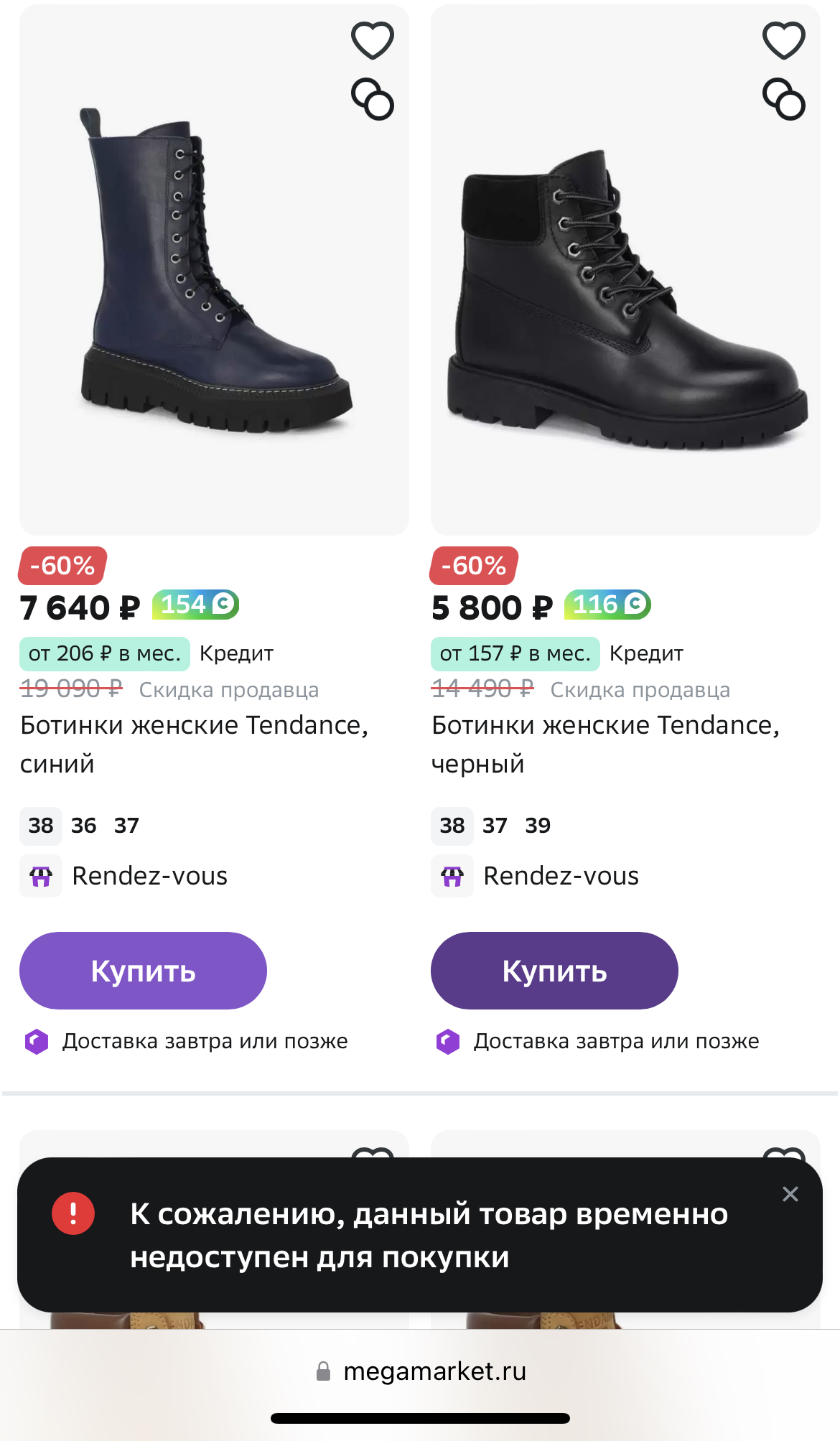Select size 39 for the black boots

coord(538,826)
